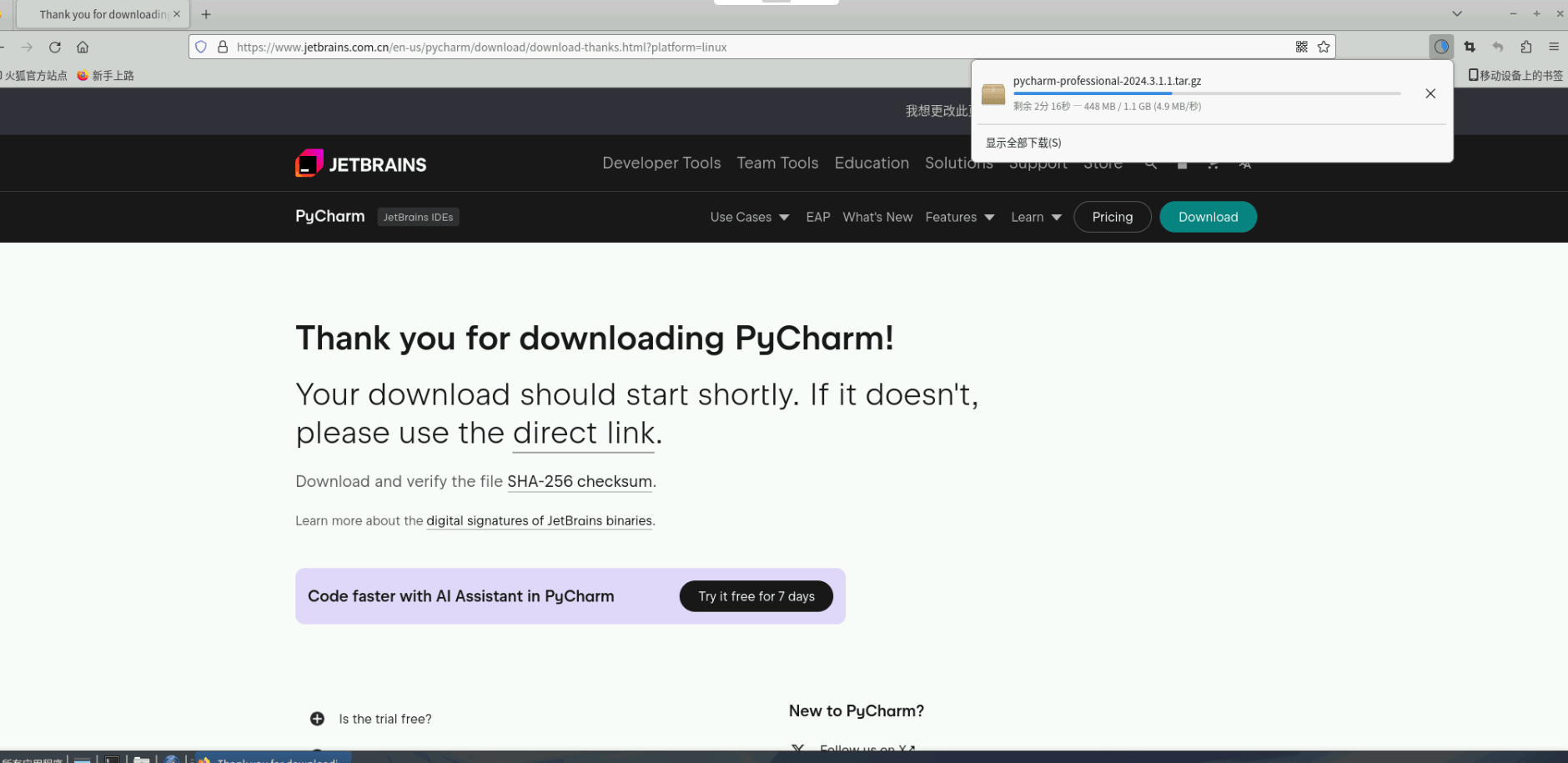Expand the Learn dropdown
Viewport: 1568px width, 763px height.
pyautogui.click(x=1037, y=217)
